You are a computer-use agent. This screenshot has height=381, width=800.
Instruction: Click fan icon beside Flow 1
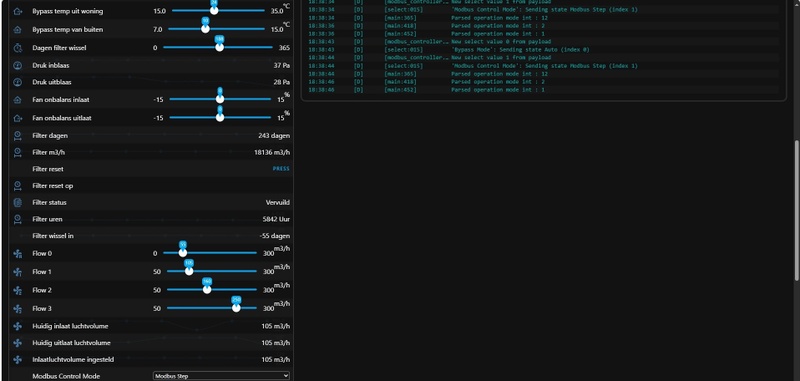click(x=17, y=272)
